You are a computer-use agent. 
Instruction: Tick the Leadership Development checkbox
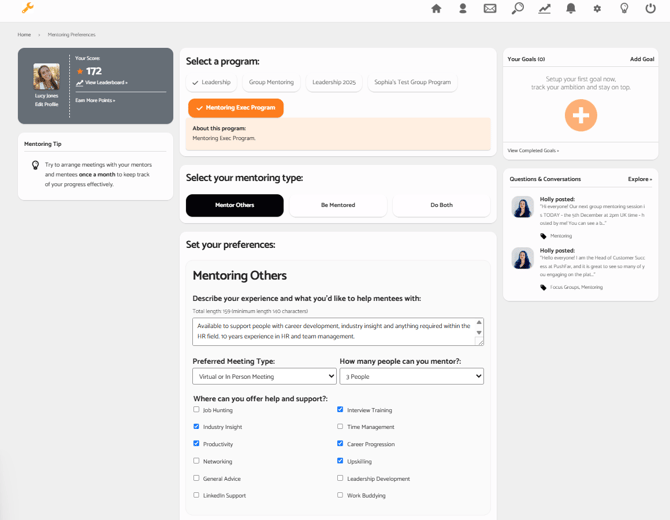point(340,478)
